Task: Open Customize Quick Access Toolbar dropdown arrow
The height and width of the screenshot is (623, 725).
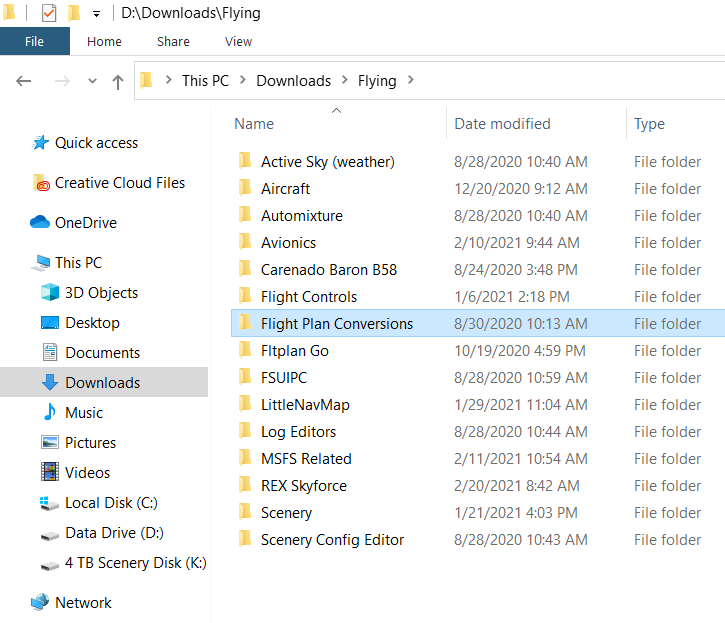Action: tap(96, 14)
